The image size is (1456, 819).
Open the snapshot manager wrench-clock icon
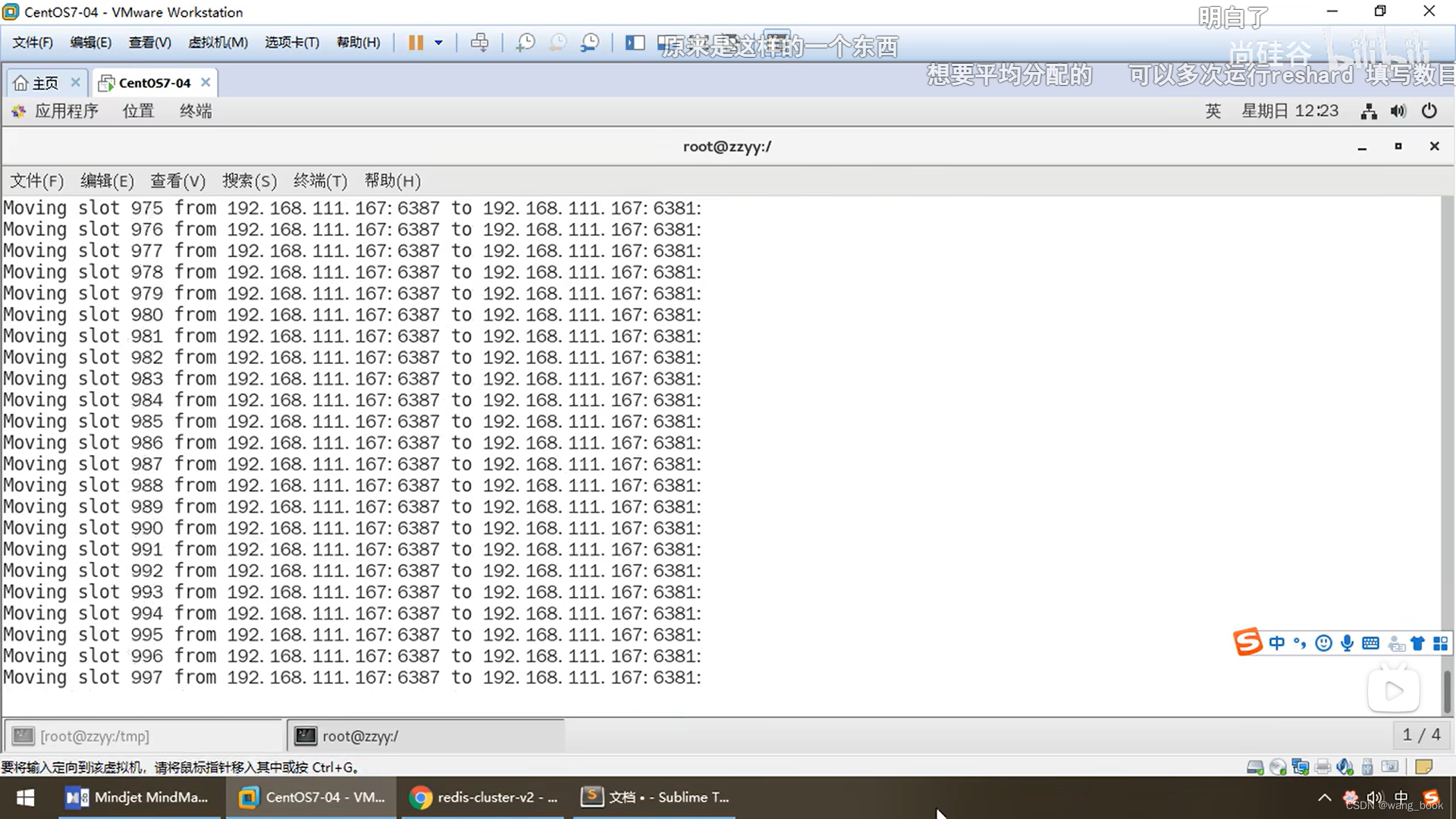tap(589, 42)
